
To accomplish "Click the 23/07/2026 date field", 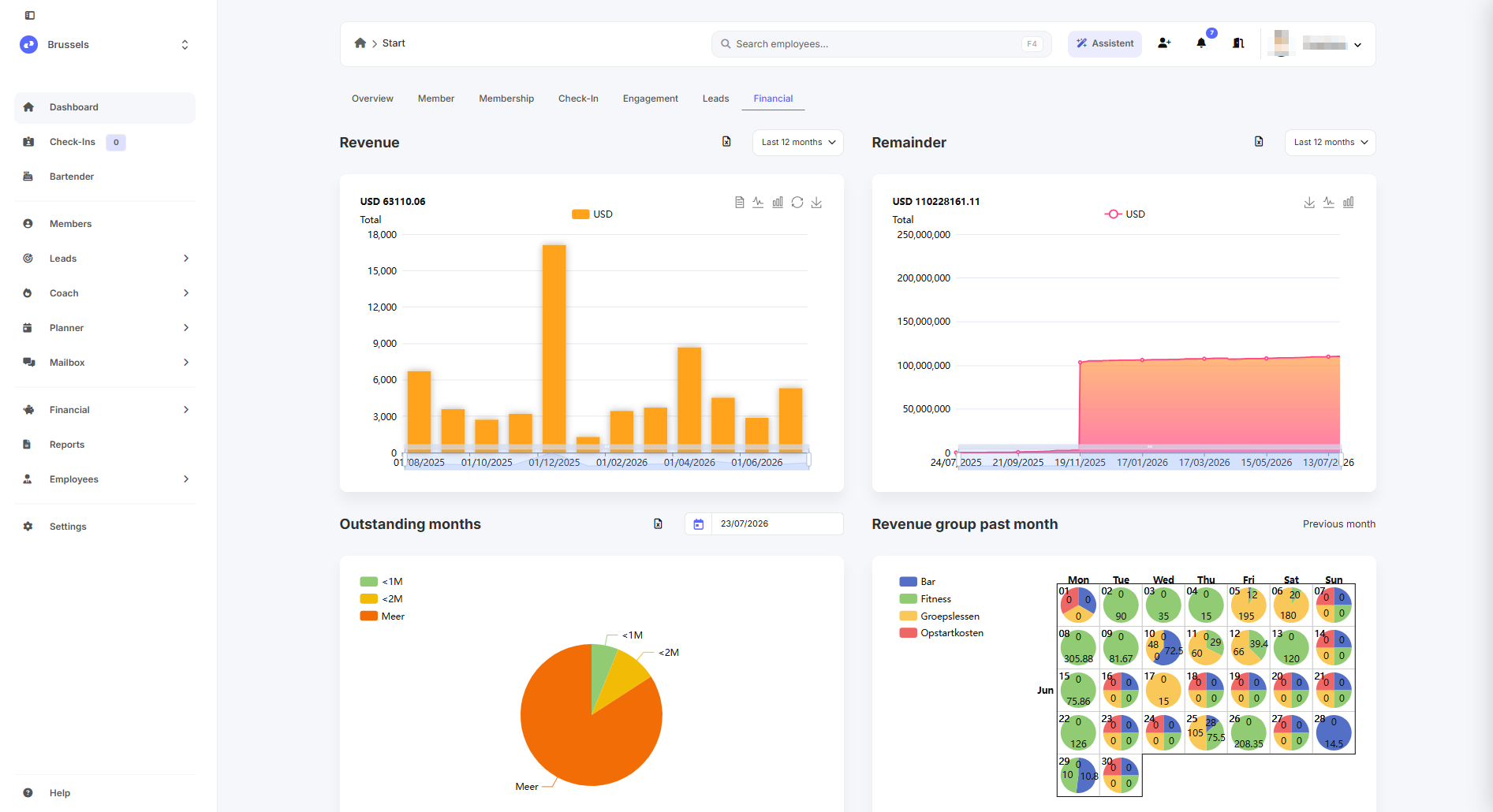I will pos(777,524).
